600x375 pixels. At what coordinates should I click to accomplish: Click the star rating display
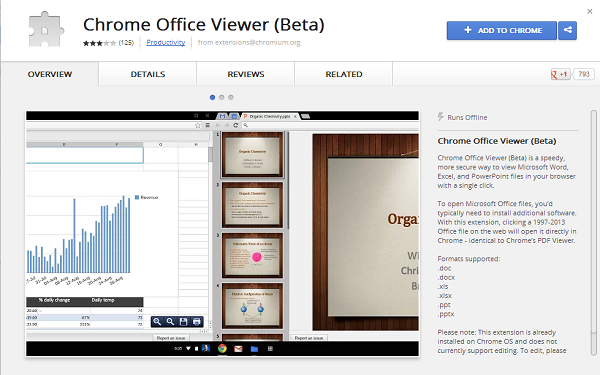(99, 43)
